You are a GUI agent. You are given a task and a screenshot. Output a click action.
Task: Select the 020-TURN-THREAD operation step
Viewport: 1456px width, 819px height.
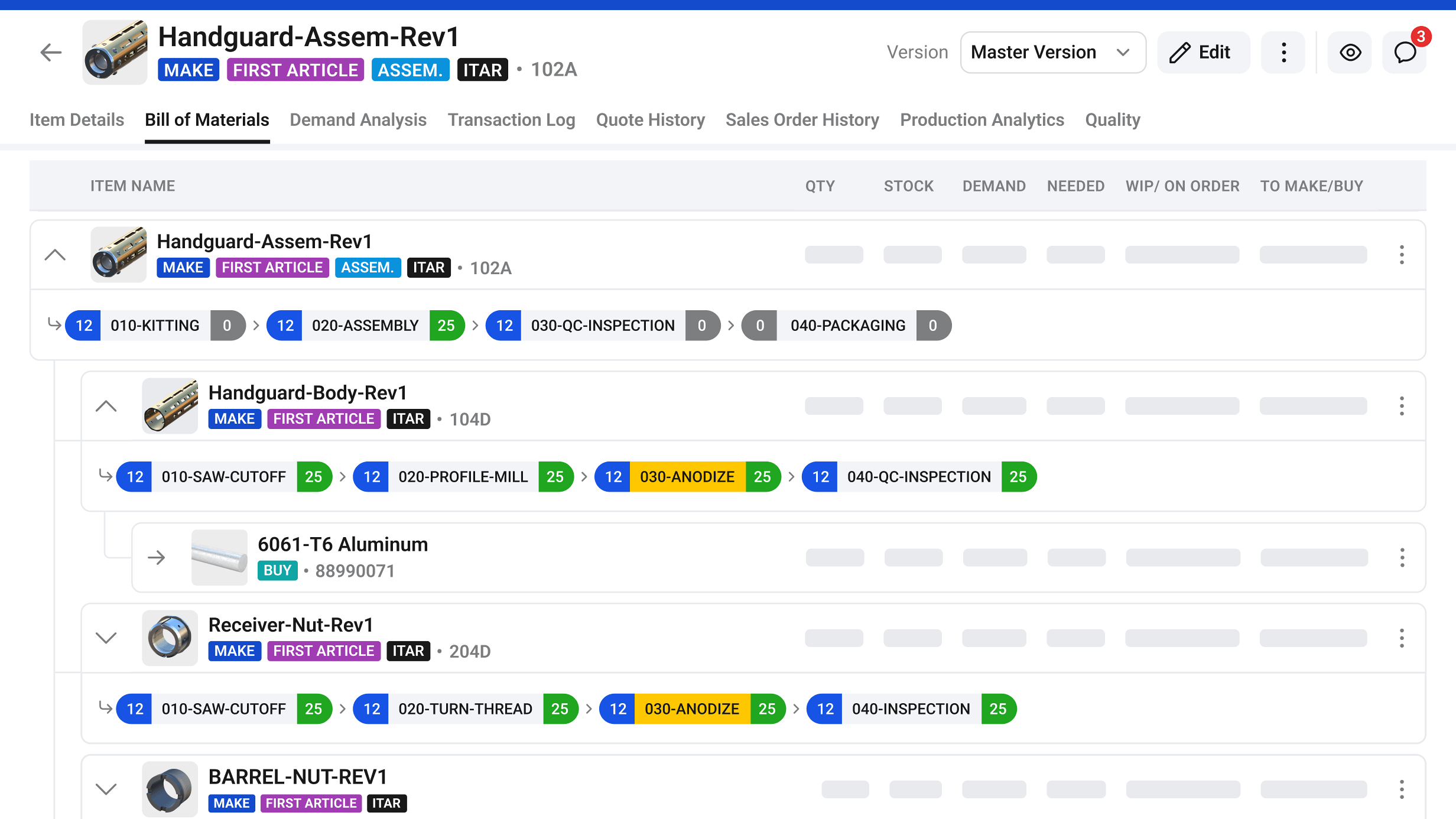coord(466,709)
